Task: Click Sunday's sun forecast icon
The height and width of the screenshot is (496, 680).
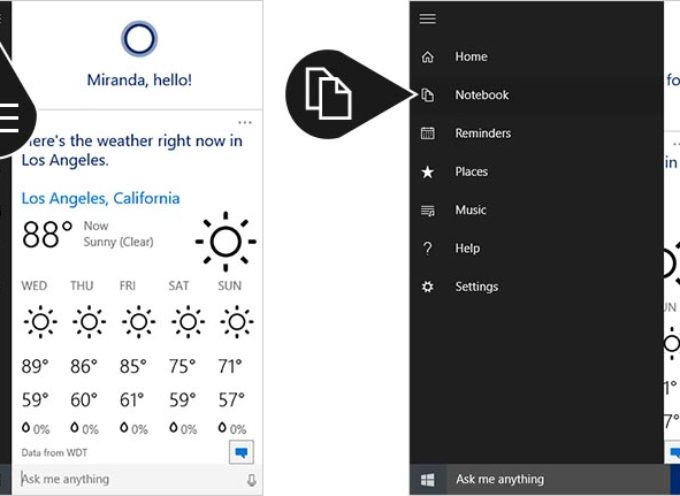Action: [237, 322]
